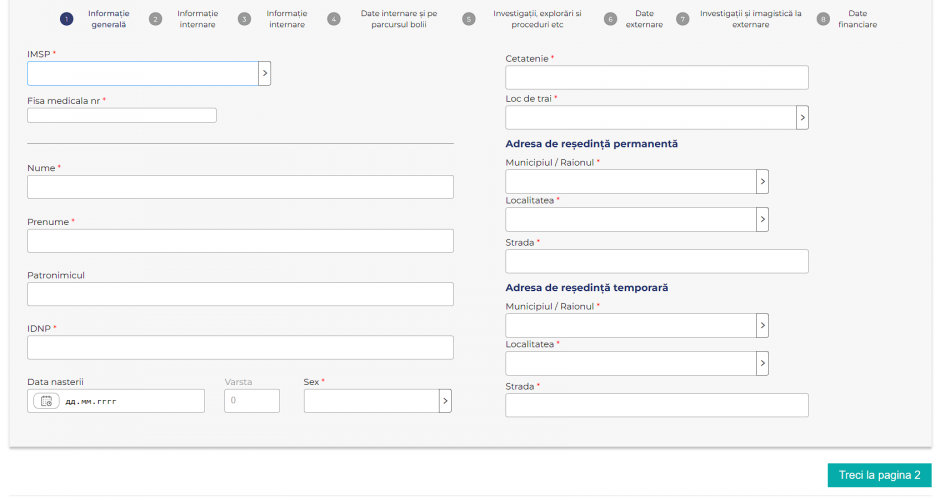Viewport: 950px width, 500px height.
Task: Click the Varsta number field
Action: click(x=252, y=401)
